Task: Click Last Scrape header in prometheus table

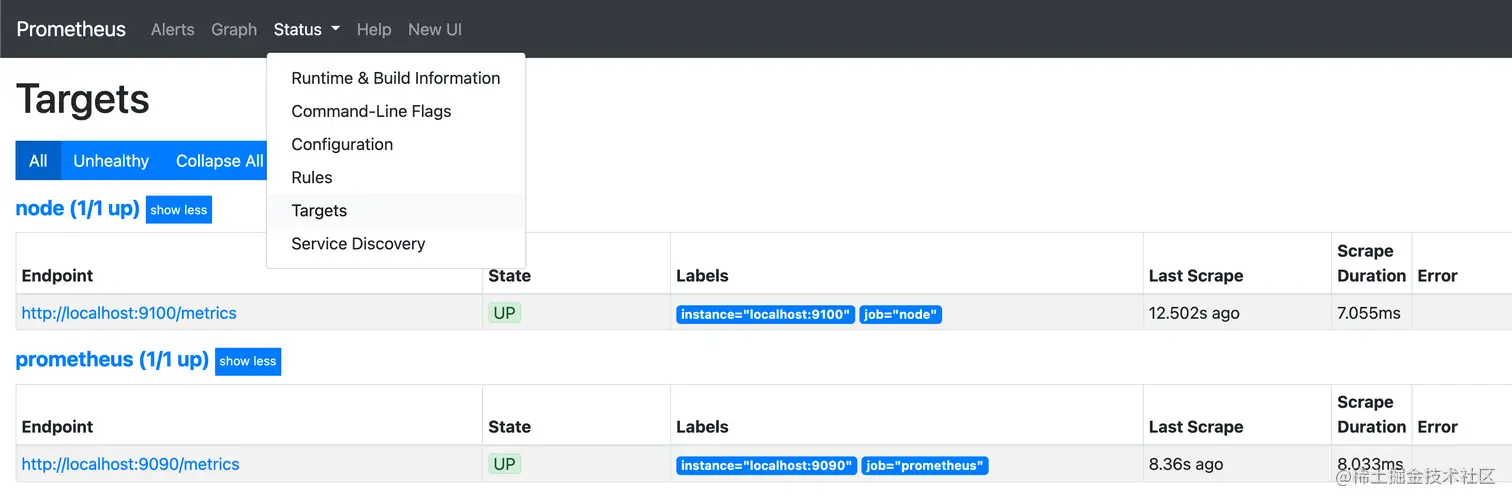Action: 1196,427
